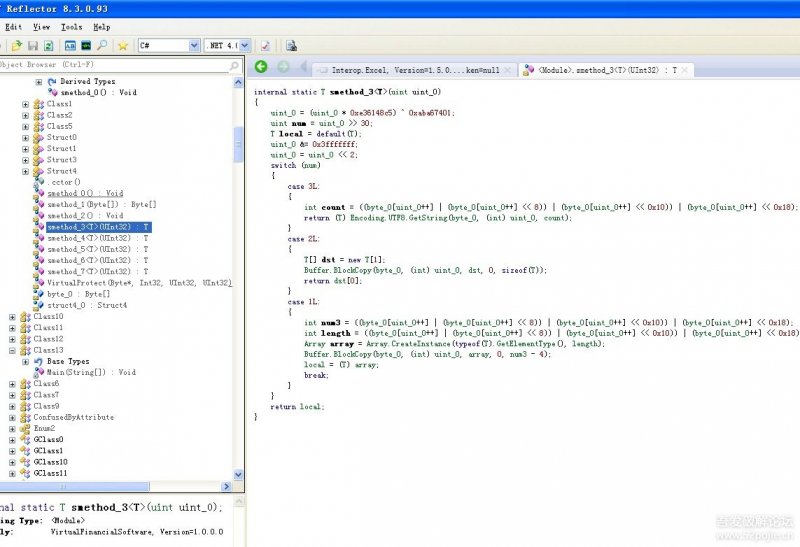The width and height of the screenshot is (800, 547).
Task: Select smethod_4<T>(UInt32) in the tree
Action: pos(98,238)
